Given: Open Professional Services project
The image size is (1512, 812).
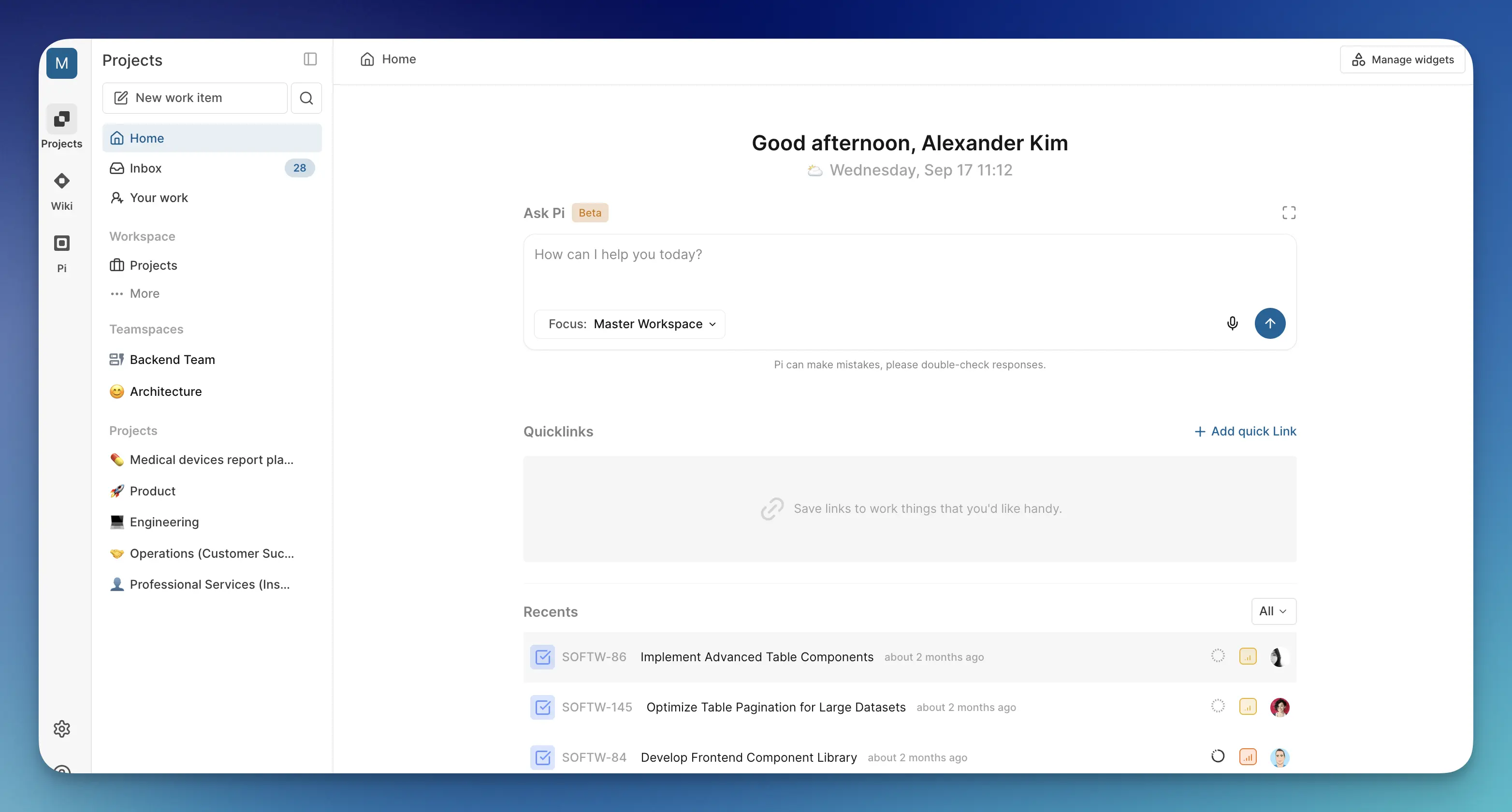Looking at the screenshot, I should [212, 584].
